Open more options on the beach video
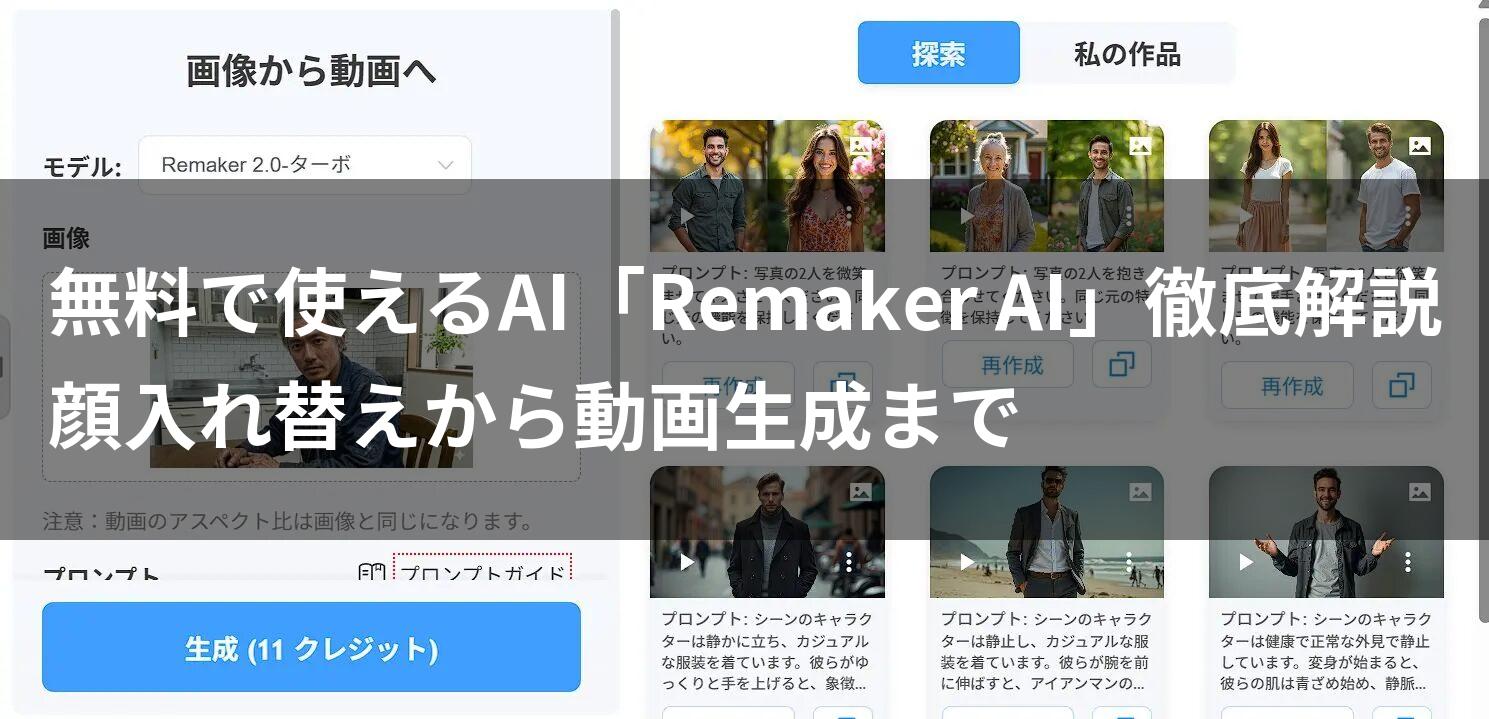The image size is (1489, 719). (1128, 562)
